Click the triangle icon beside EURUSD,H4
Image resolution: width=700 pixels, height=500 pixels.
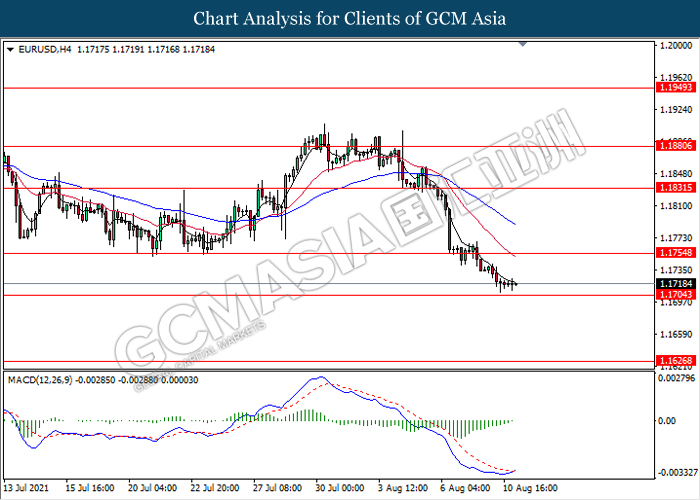(10, 49)
